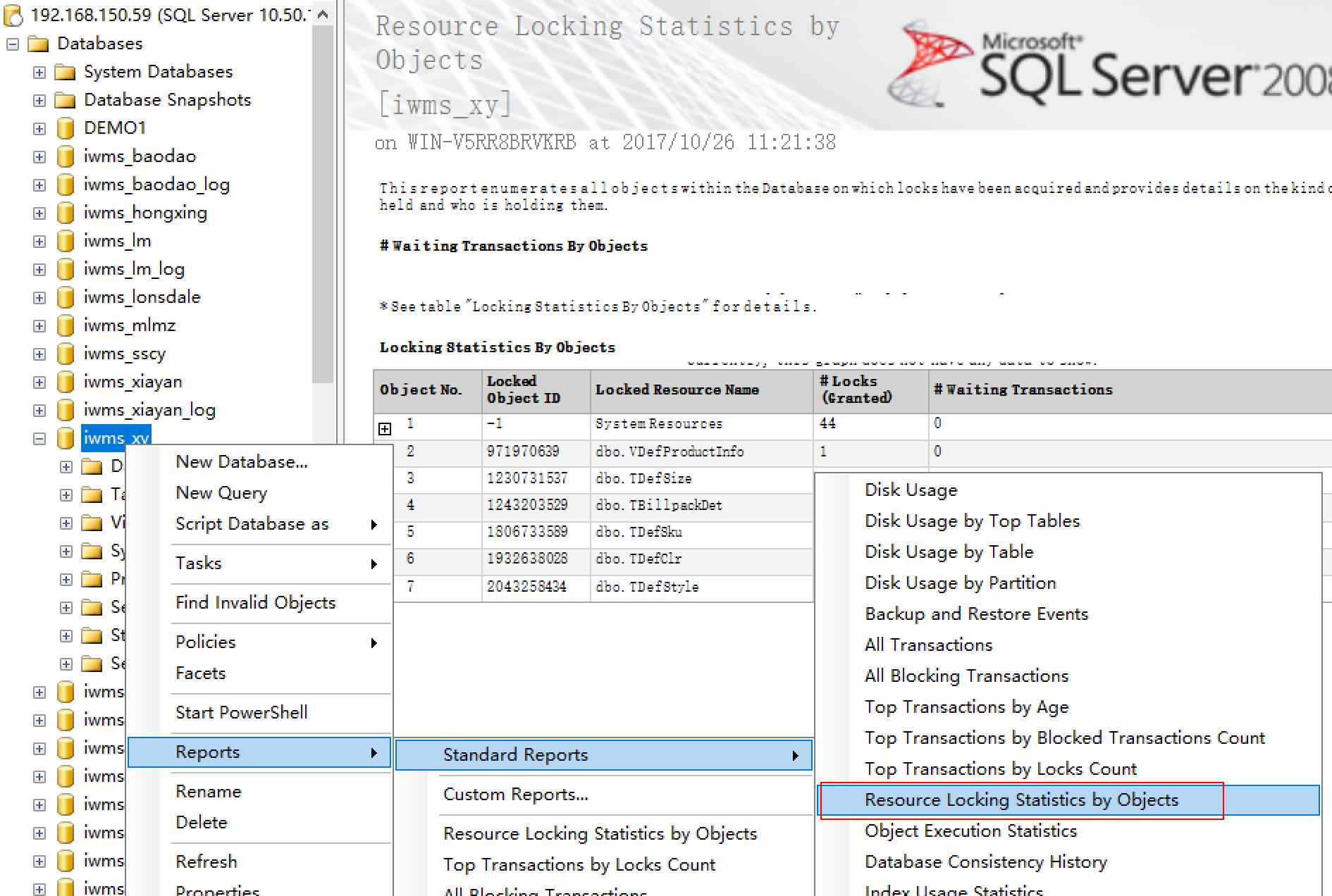Open Standard Reports submenu

pyautogui.click(x=604, y=755)
